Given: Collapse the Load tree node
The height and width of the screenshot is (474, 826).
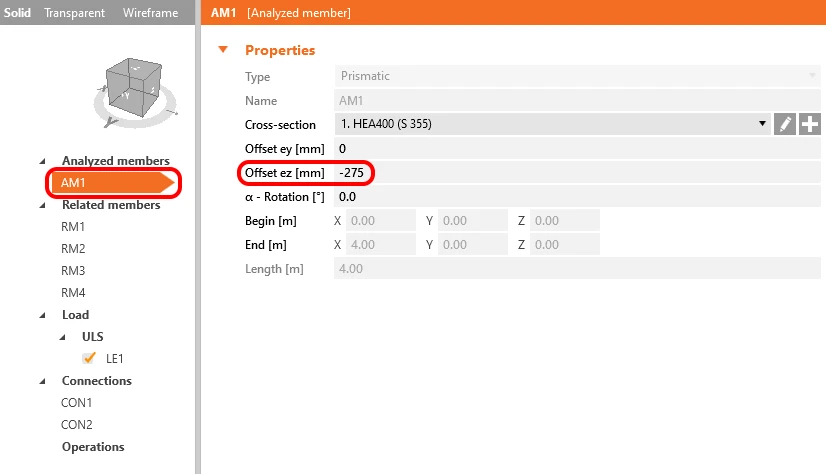Looking at the screenshot, I should (x=43, y=315).
